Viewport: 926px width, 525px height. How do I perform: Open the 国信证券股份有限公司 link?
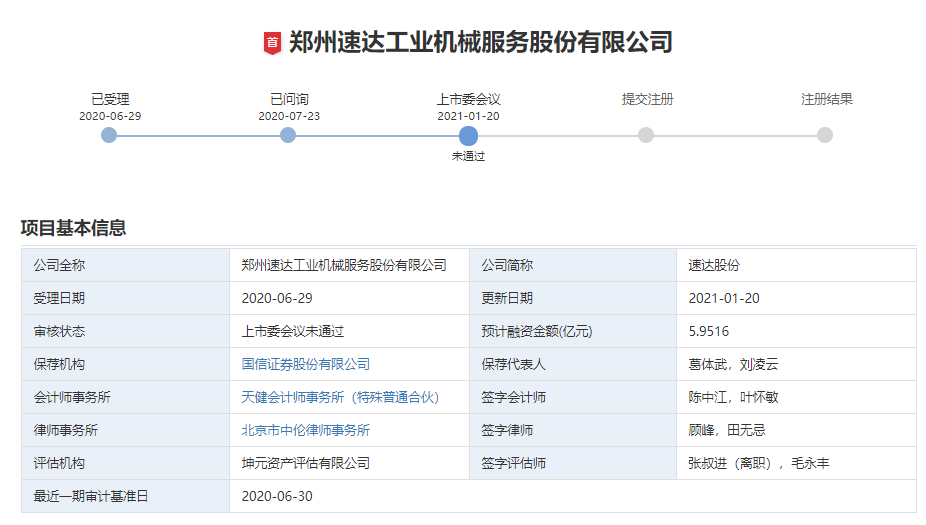305,364
